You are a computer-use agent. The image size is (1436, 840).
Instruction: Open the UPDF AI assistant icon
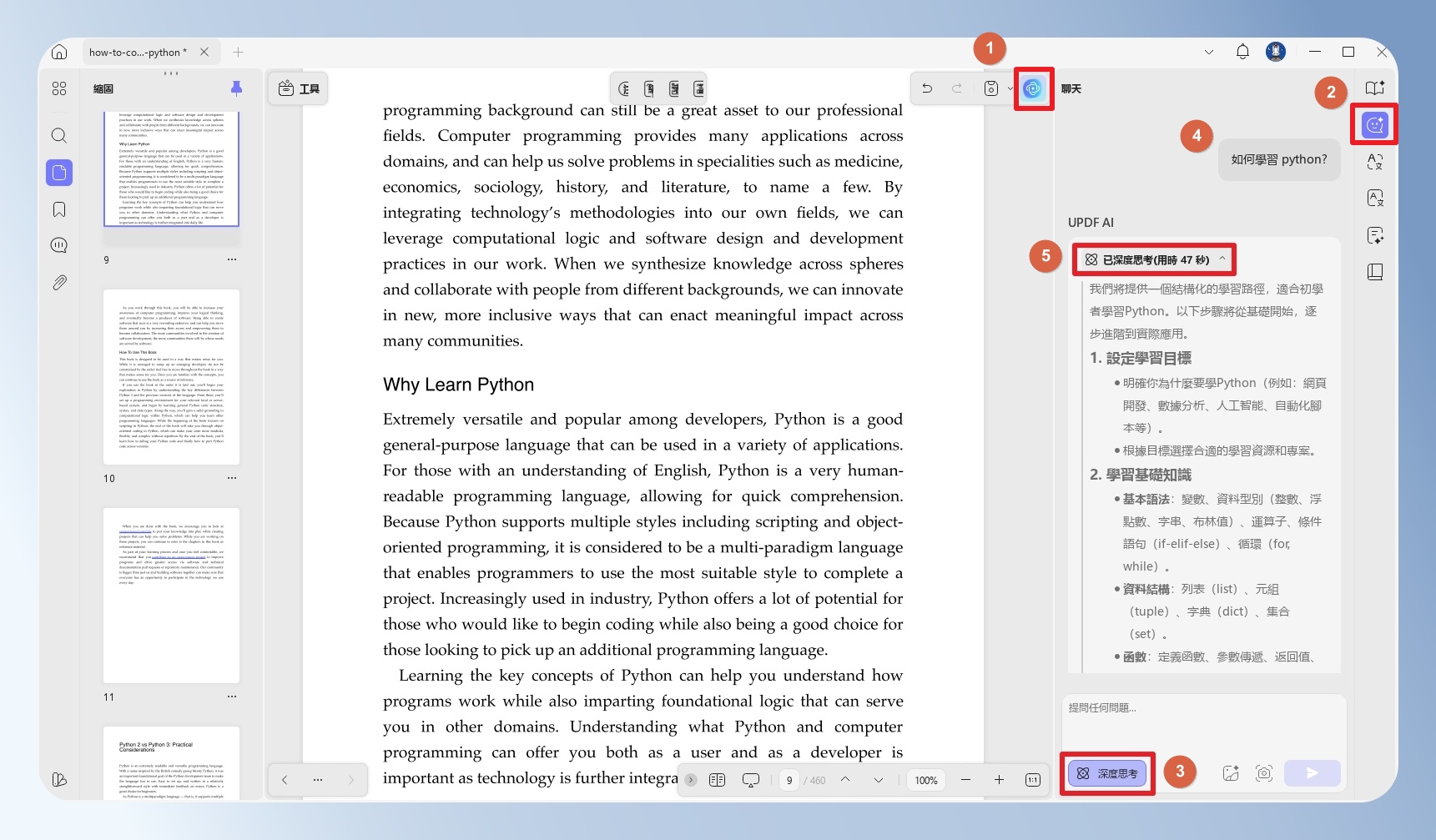pyautogui.click(x=1033, y=88)
